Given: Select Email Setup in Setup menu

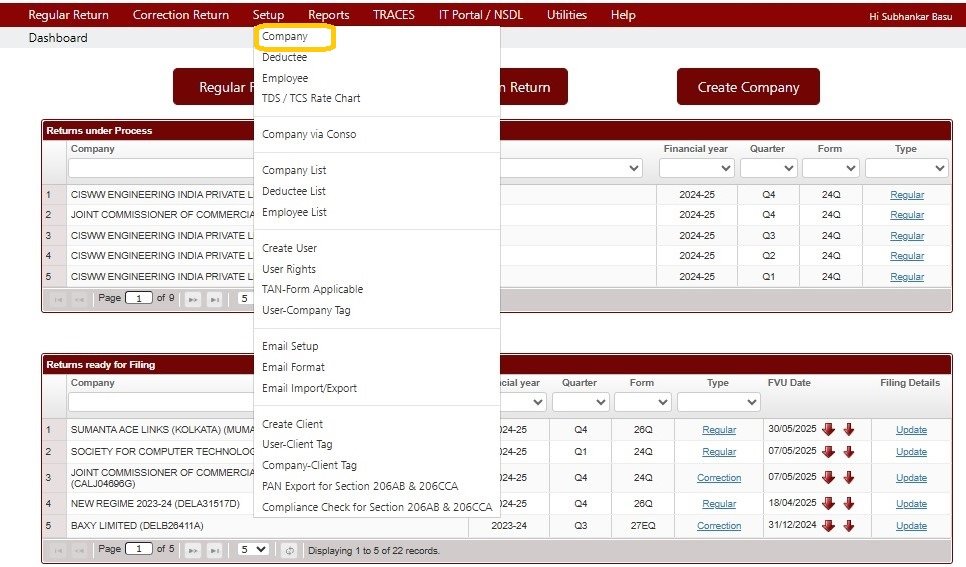Looking at the screenshot, I should click(x=290, y=346).
